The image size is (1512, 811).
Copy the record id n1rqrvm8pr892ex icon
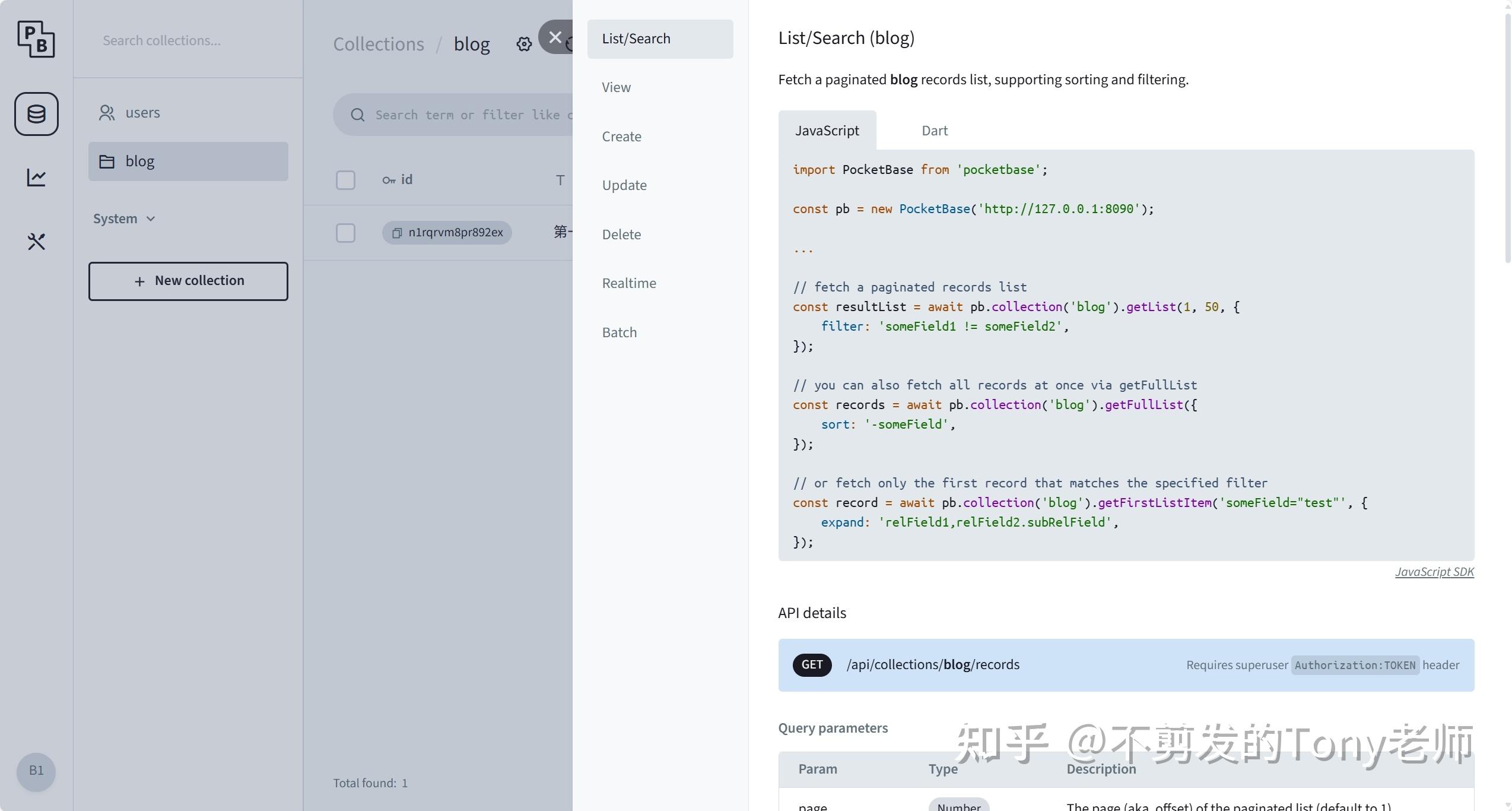(x=396, y=233)
